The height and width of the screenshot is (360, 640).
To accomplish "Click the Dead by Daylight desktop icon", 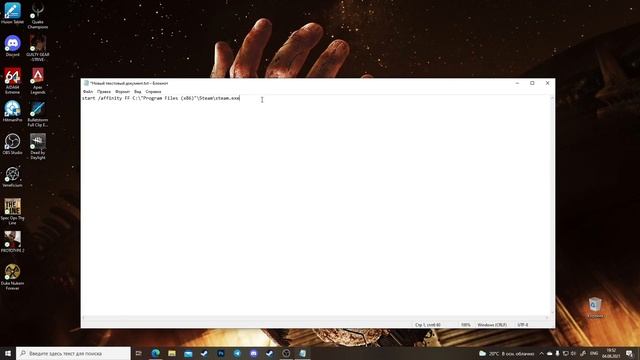I will [x=38, y=146].
